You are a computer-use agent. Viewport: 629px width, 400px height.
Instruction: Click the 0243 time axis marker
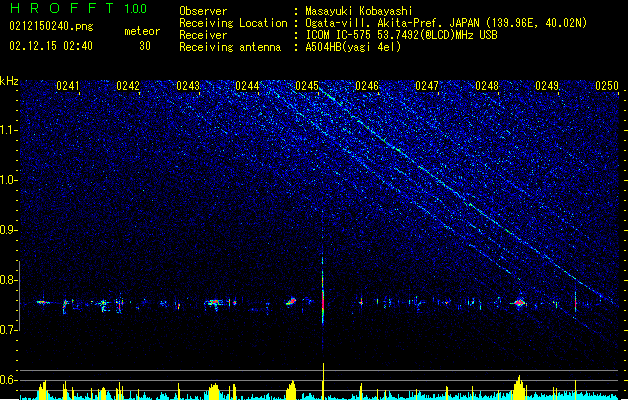point(188,86)
